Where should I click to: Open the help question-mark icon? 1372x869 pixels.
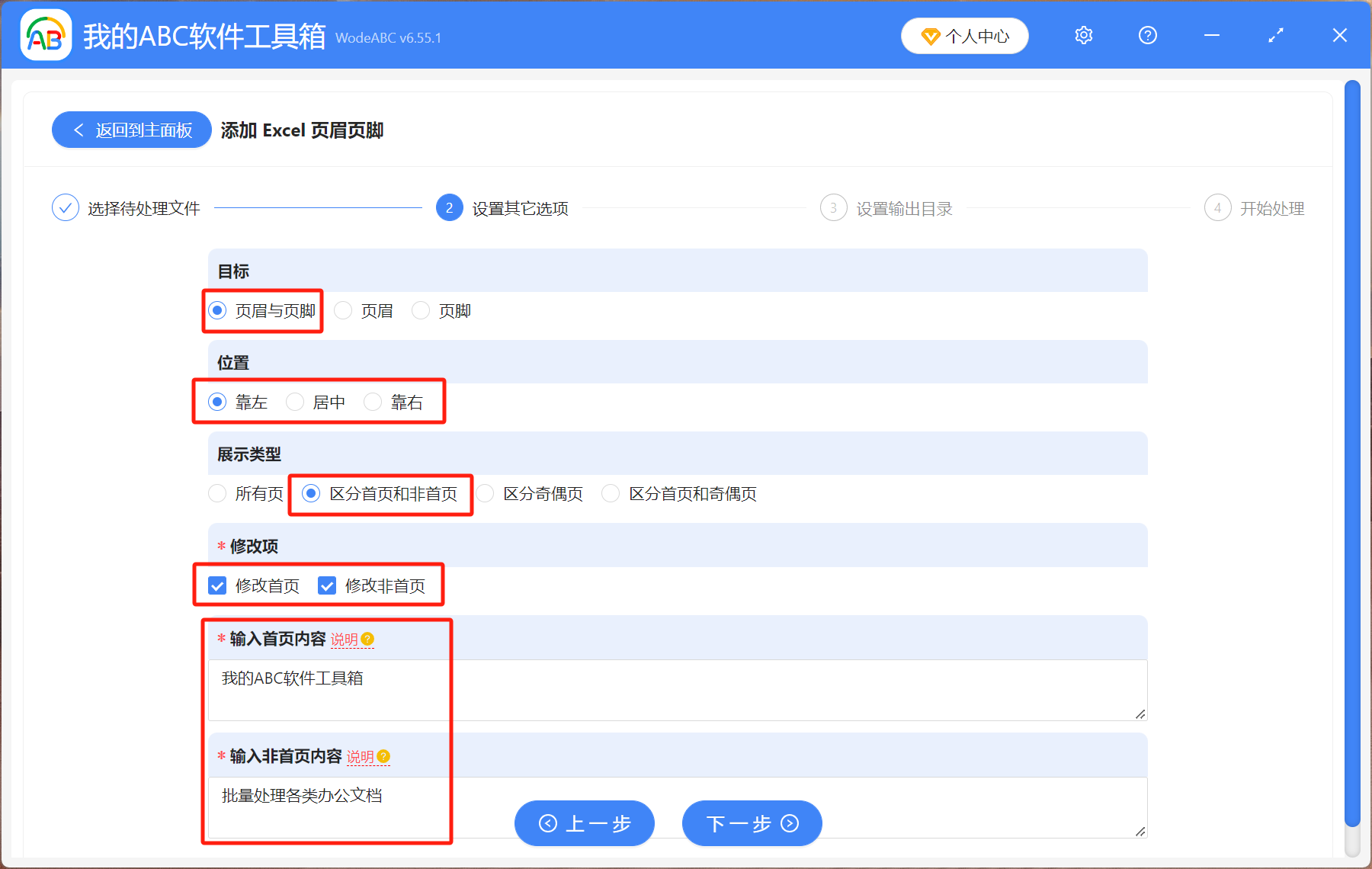(x=1147, y=35)
